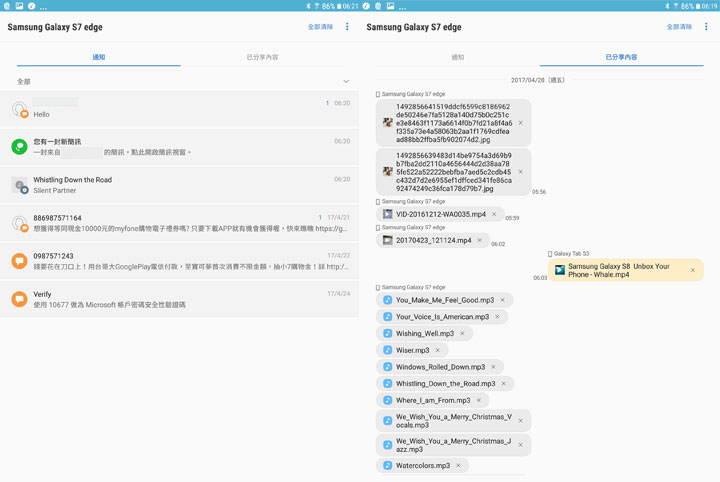Tap 全部清除 in the left panel
This screenshot has width=720, height=482.
320,27
